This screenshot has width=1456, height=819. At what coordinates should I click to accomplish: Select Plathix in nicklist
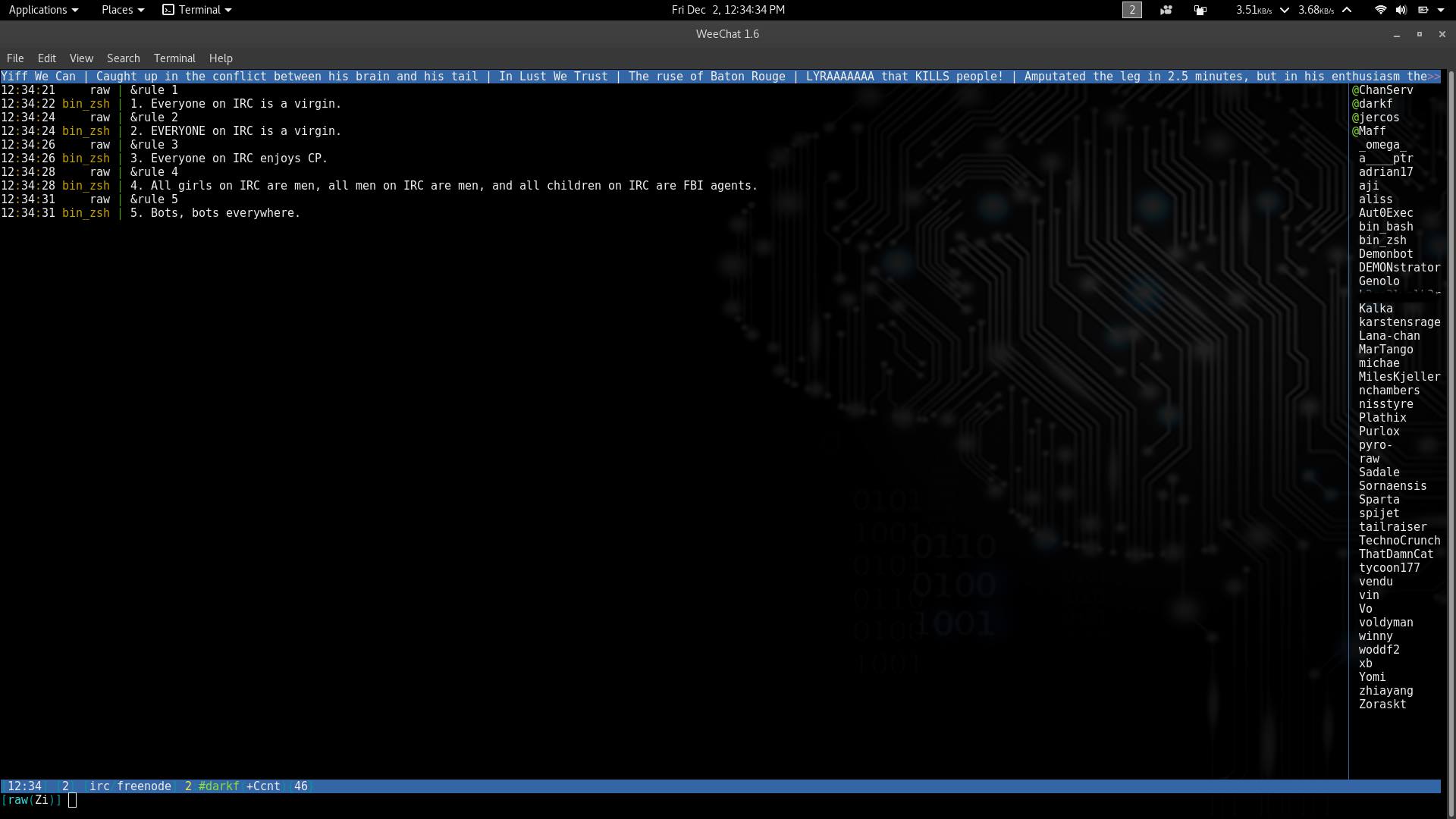point(1382,418)
